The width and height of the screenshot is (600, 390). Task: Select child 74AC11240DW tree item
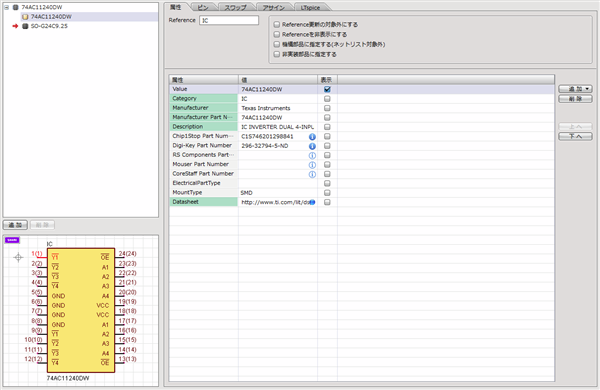(51, 17)
